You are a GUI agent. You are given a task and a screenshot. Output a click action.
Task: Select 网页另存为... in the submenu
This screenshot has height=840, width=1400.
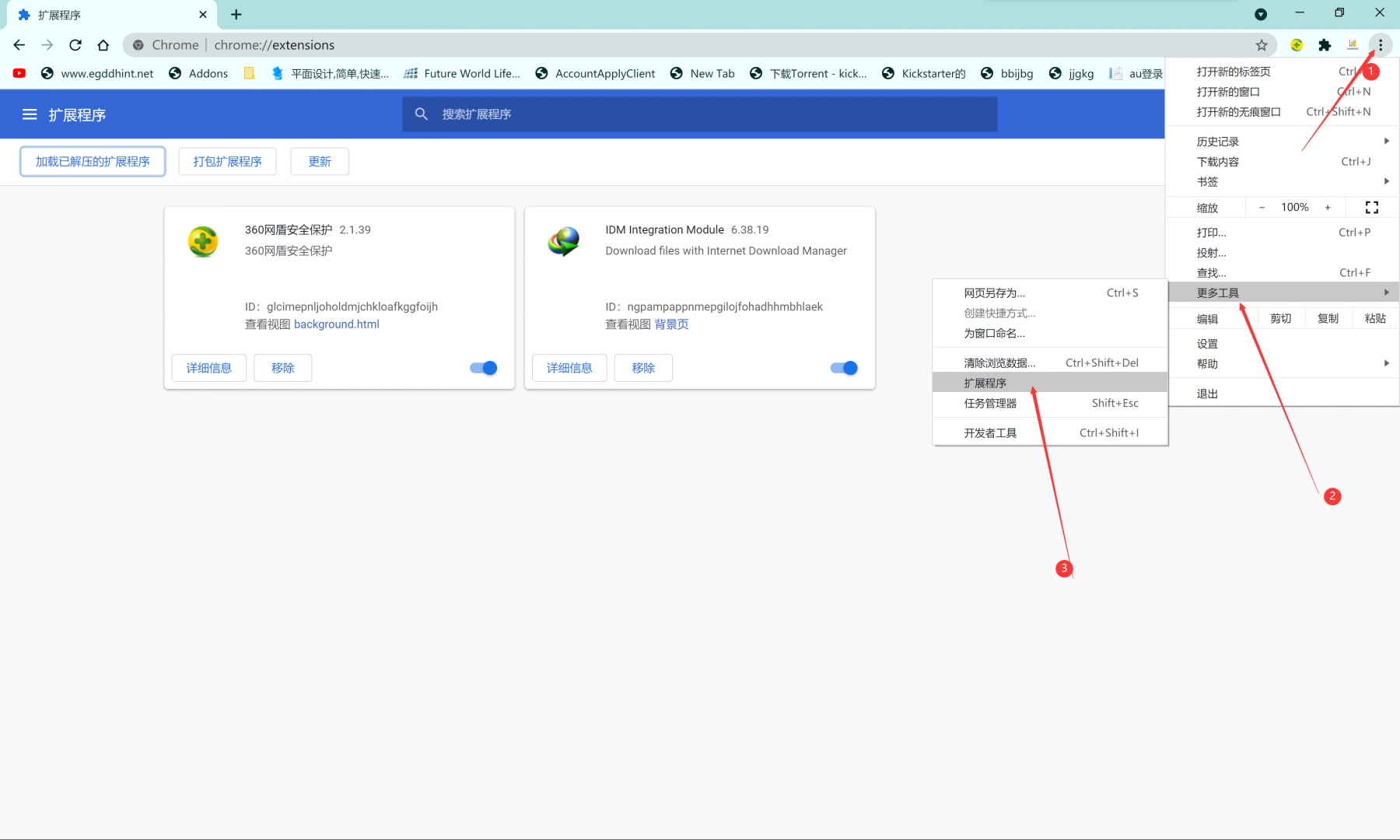tap(1050, 292)
